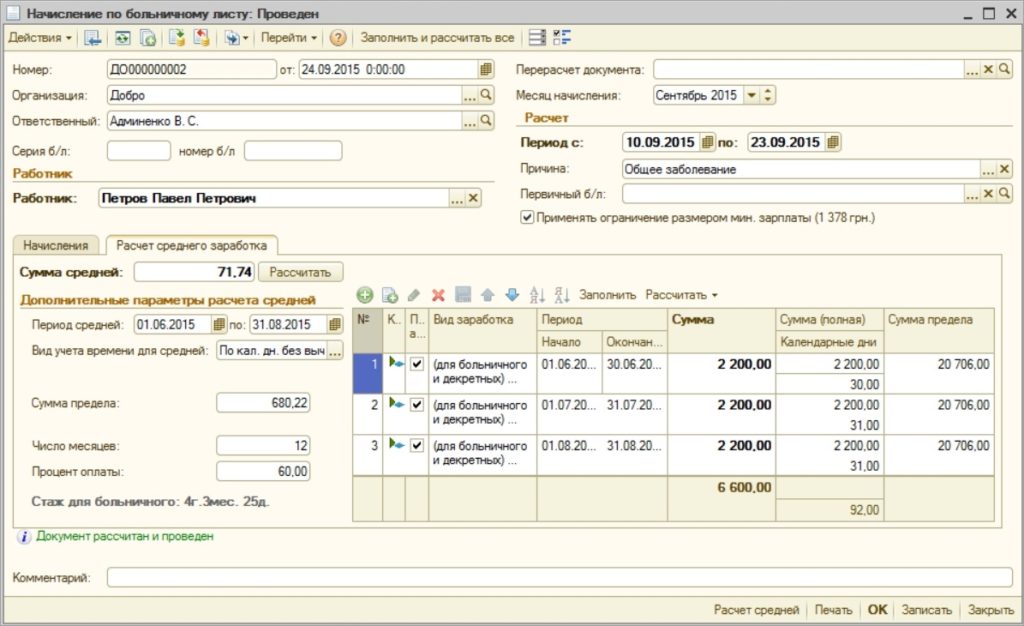1024x626 pixels.
Task: Click the Рассчитать button beside Сумма средней
Action: pyautogui.click(x=300, y=272)
